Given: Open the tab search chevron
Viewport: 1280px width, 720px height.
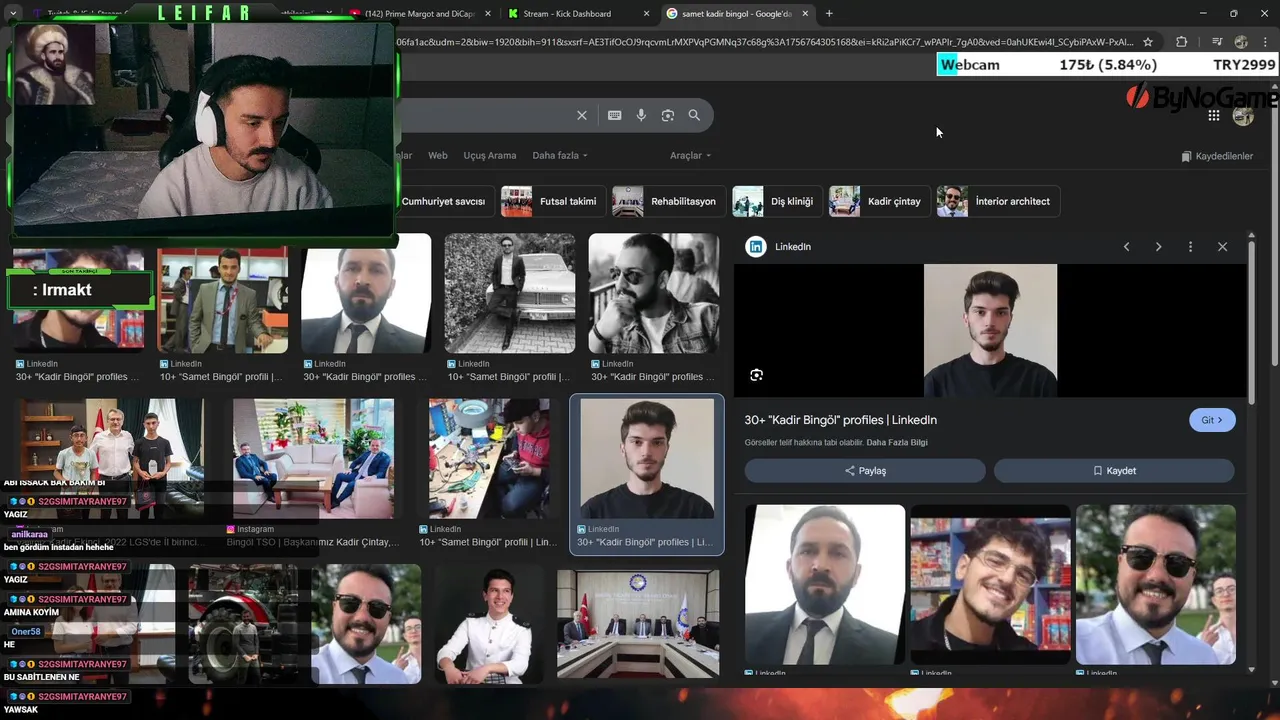Looking at the screenshot, I should pos(12,13).
